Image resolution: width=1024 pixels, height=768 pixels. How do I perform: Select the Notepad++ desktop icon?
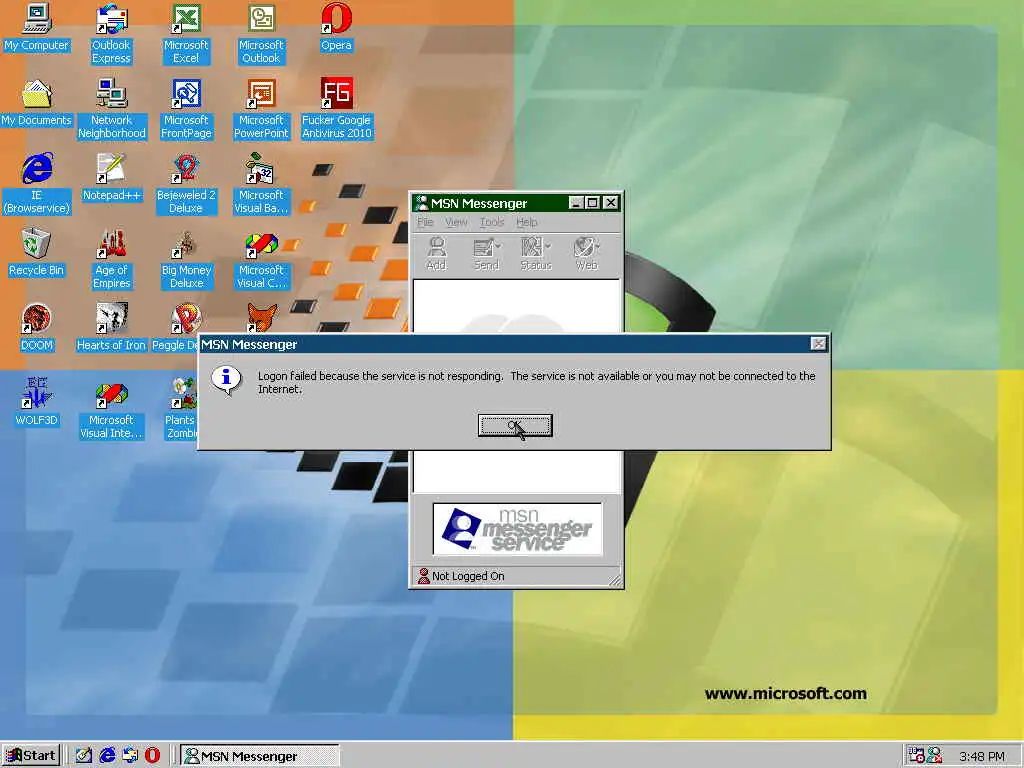click(x=112, y=178)
